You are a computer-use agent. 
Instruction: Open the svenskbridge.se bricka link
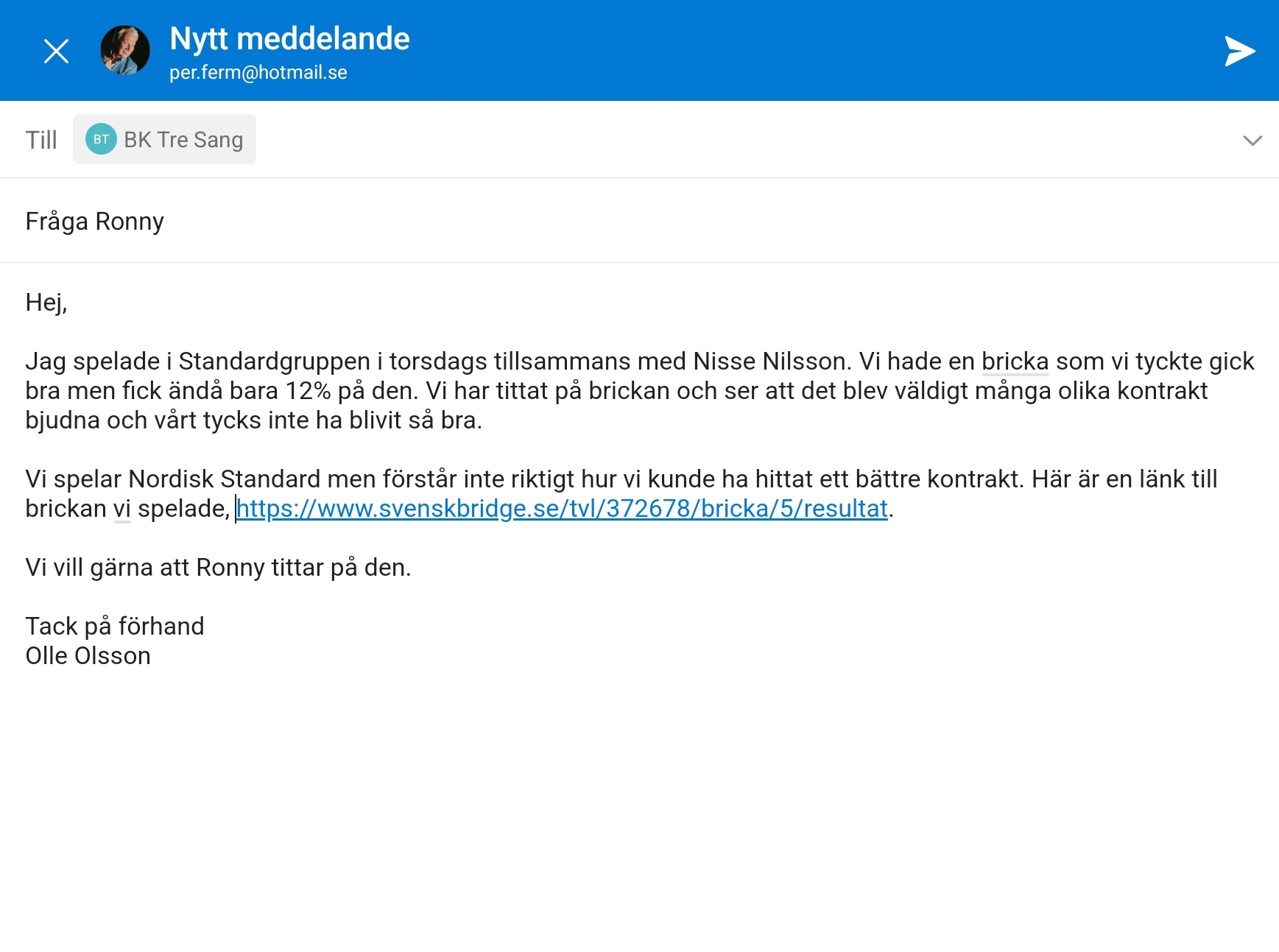point(562,509)
